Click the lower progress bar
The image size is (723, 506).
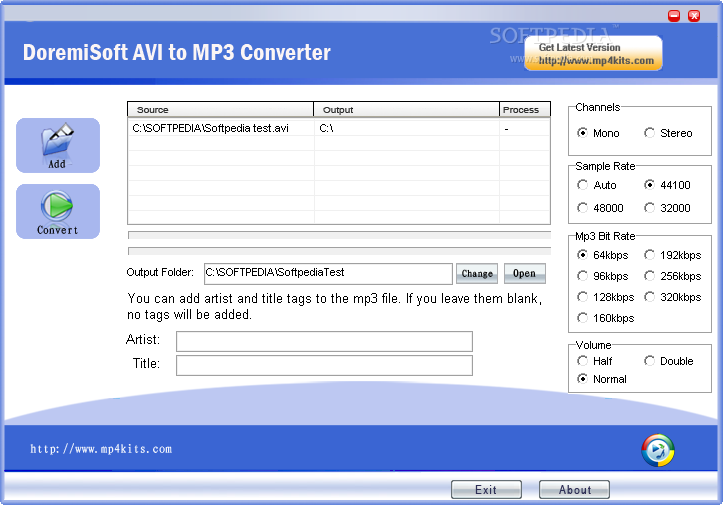(x=339, y=251)
